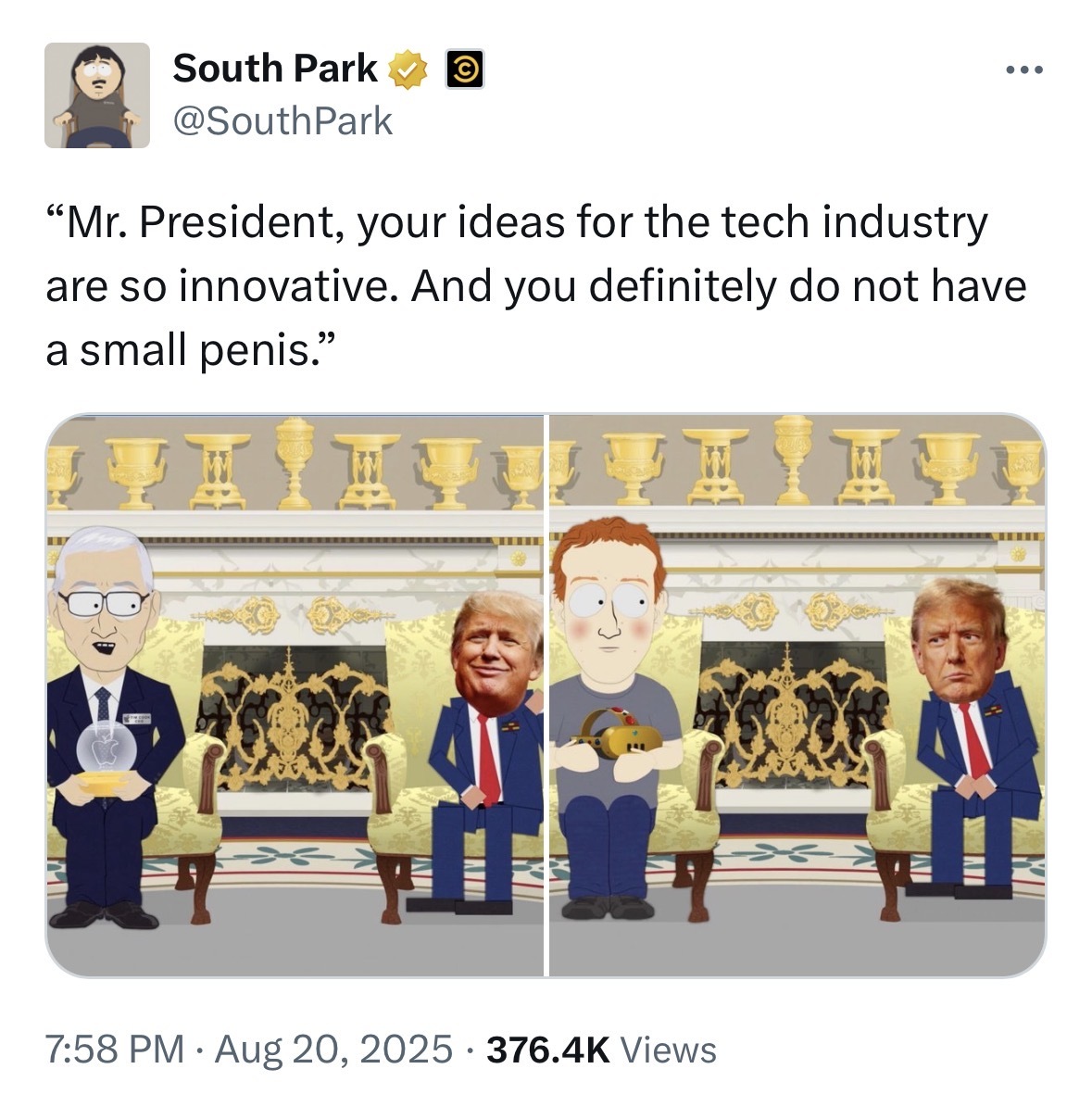Click the gold verified checkmark badge

(x=408, y=69)
